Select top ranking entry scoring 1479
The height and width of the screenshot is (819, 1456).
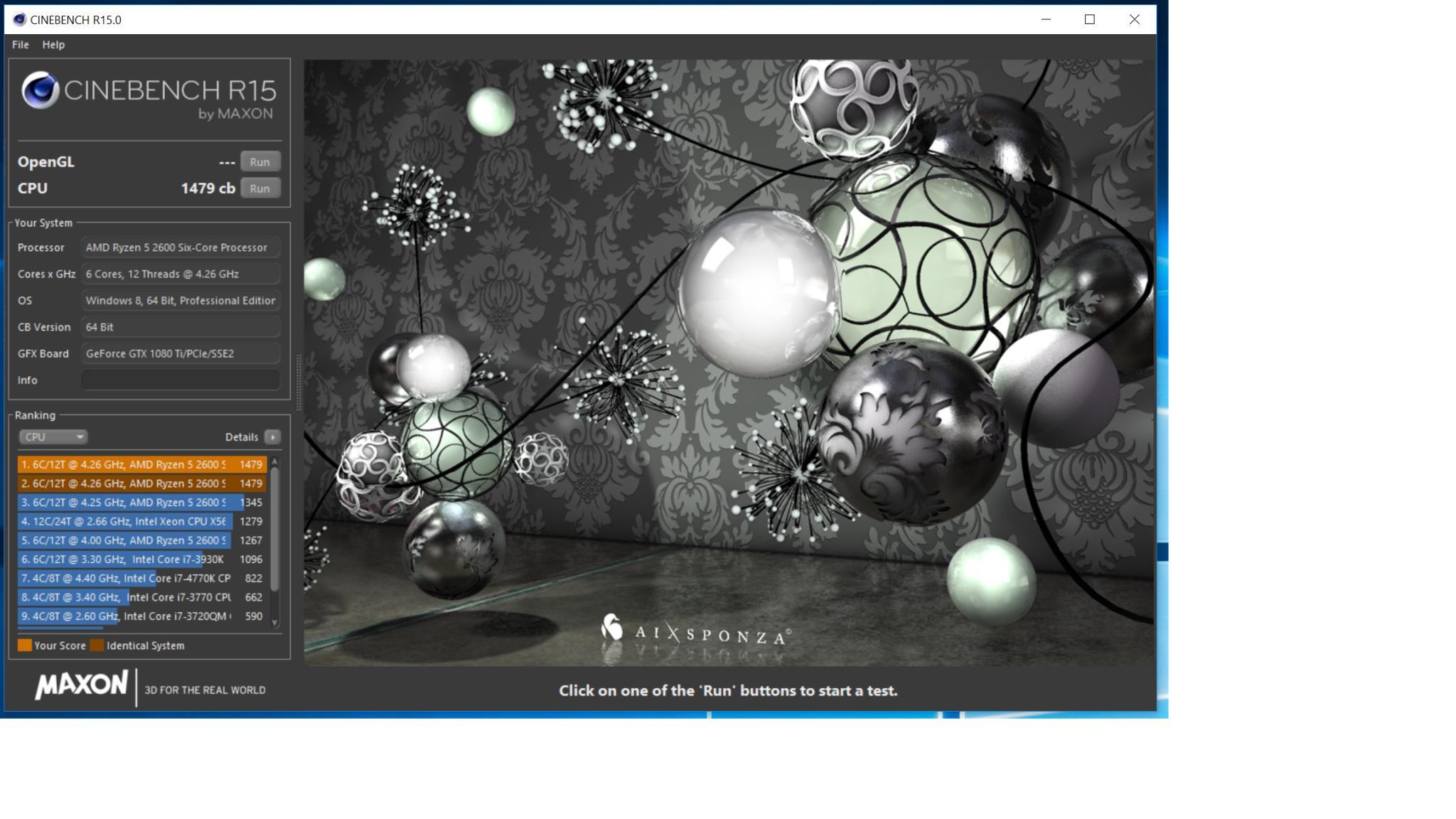(141, 464)
